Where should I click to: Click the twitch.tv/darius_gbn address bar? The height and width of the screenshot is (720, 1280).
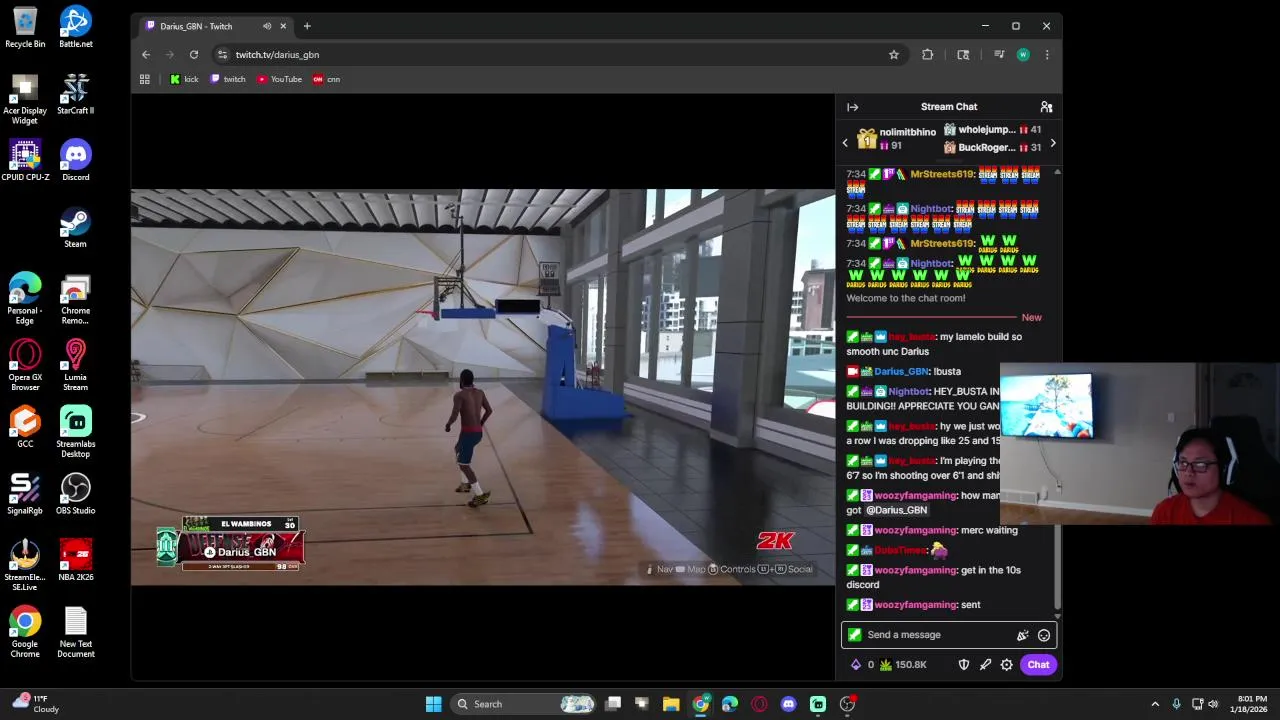pyautogui.click(x=550, y=55)
